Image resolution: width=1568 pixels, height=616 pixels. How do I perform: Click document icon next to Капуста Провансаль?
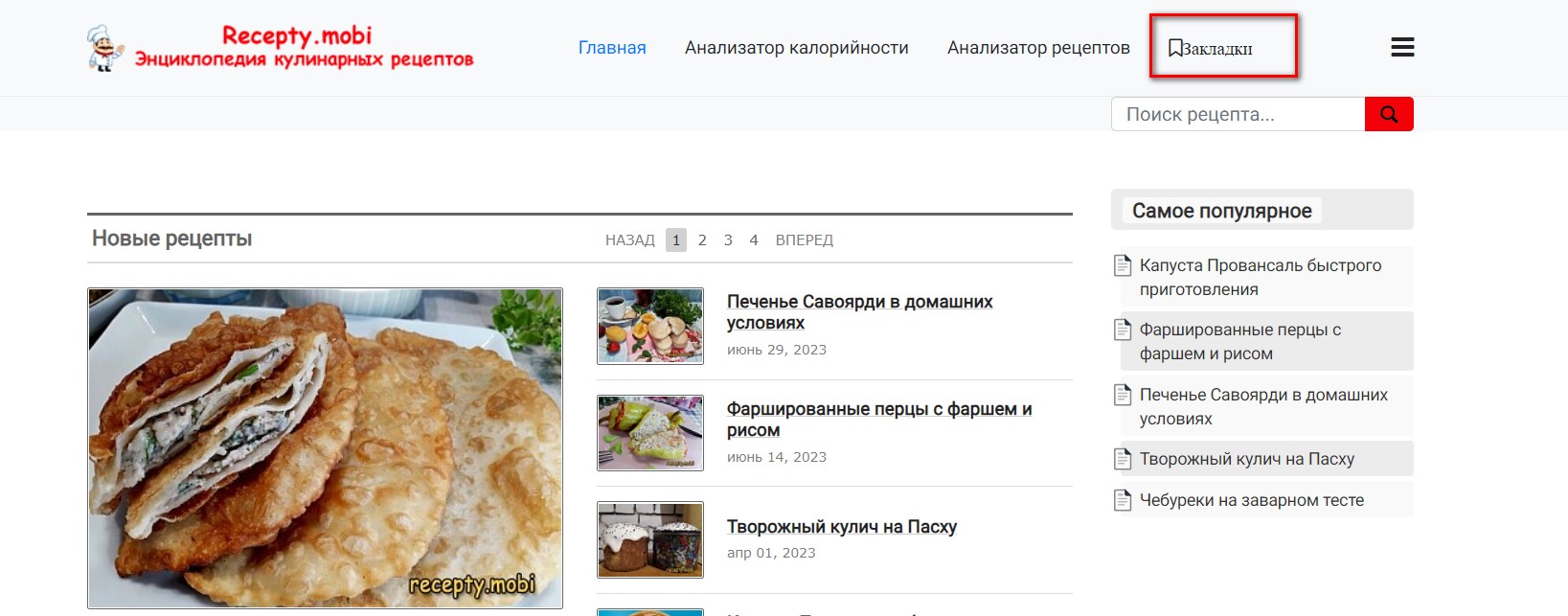1123,265
